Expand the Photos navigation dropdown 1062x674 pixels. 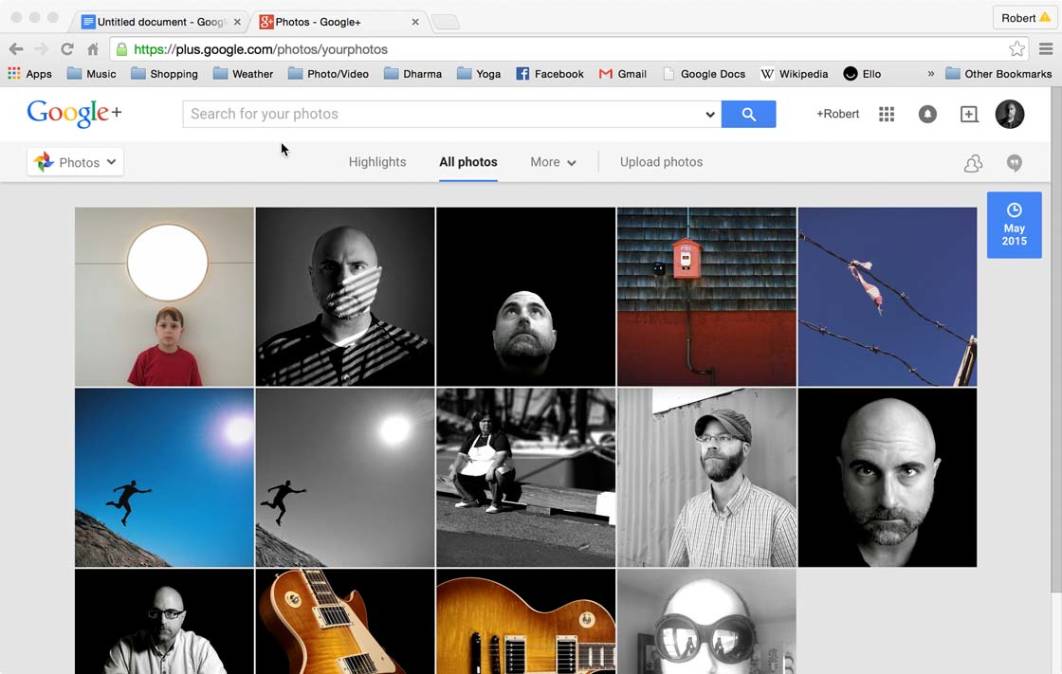[x=76, y=162]
